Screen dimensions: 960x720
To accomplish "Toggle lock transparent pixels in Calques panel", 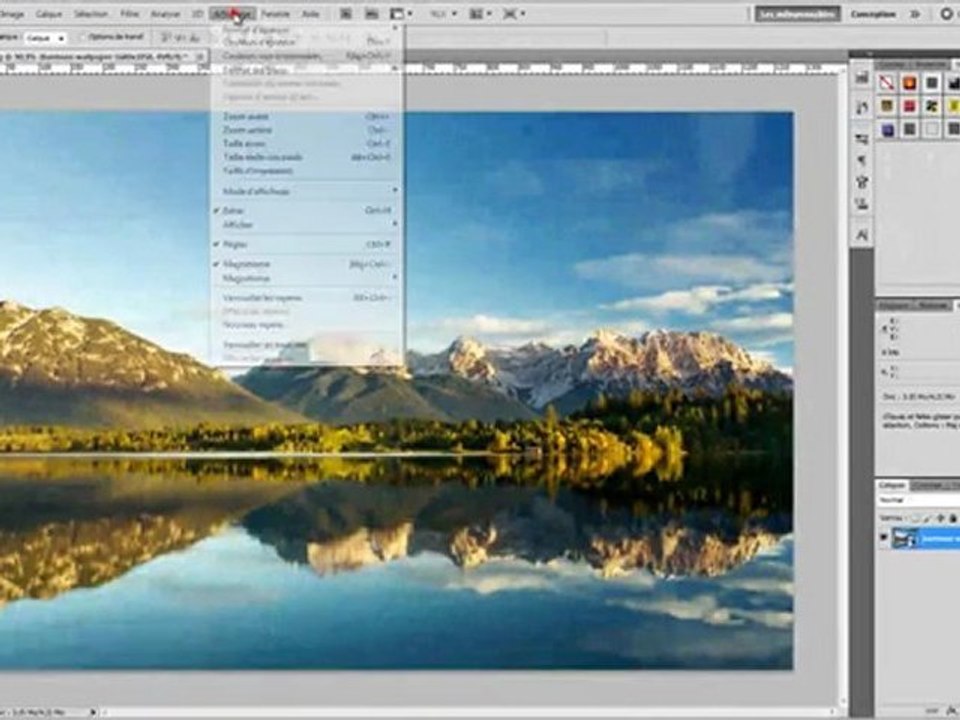I will 915,518.
